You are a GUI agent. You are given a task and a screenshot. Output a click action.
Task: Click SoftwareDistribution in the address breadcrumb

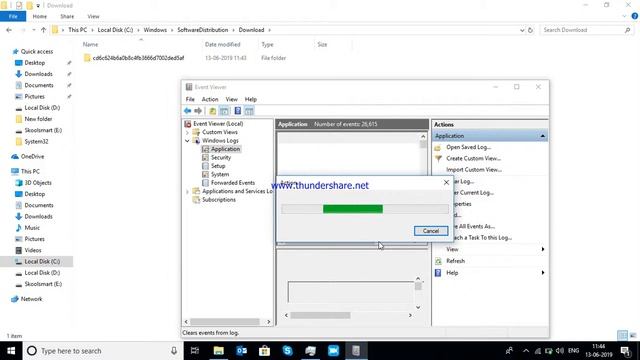pyautogui.click(x=202, y=30)
